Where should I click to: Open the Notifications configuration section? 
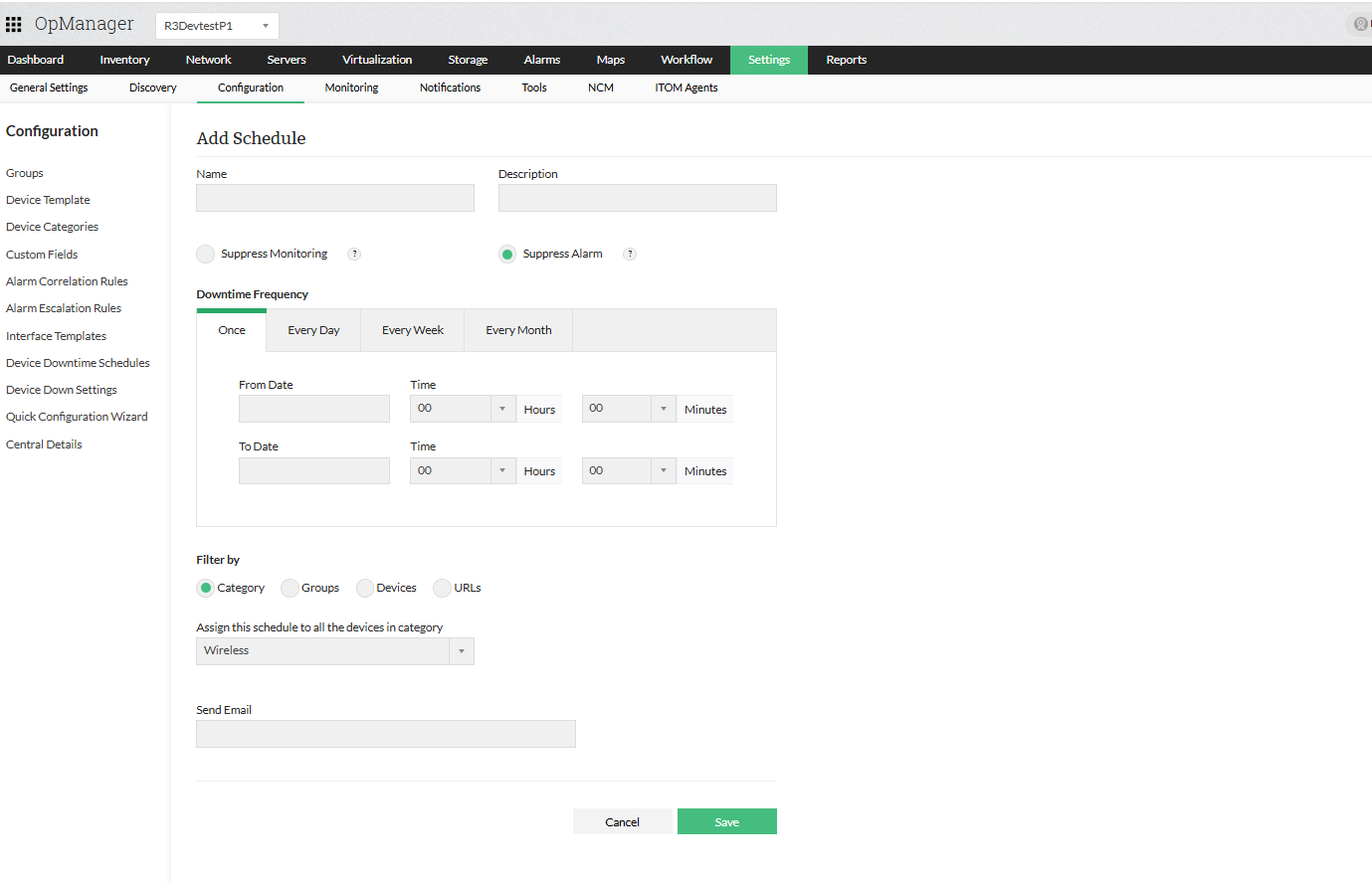click(450, 88)
